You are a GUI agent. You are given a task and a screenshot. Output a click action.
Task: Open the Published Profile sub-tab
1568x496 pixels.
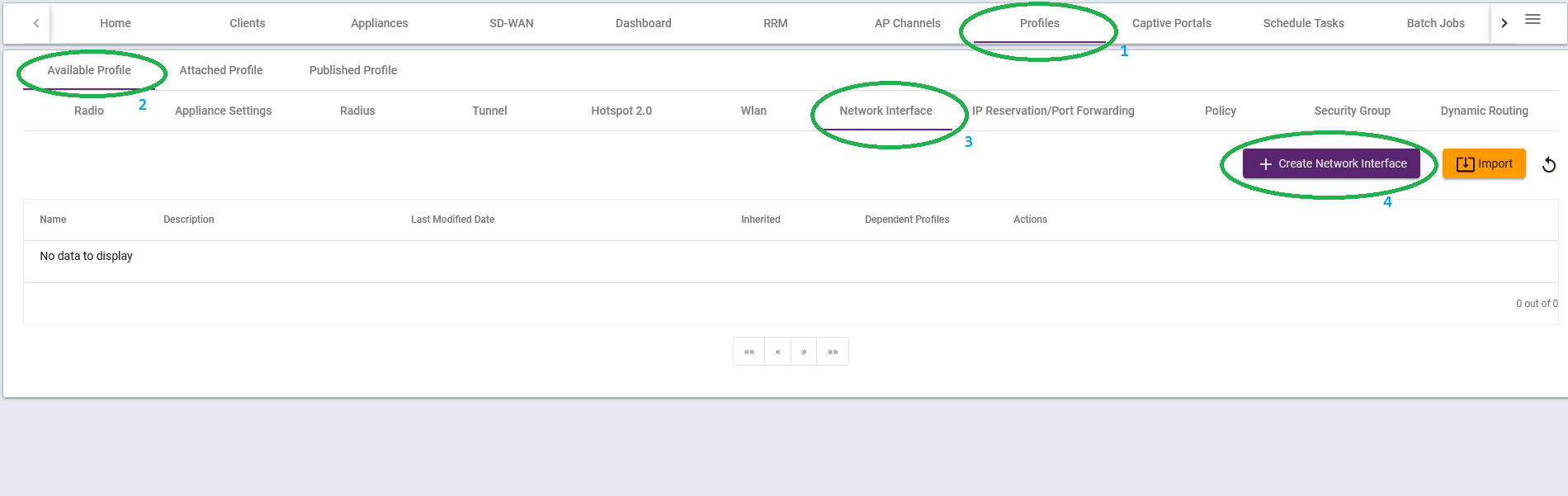(x=353, y=70)
